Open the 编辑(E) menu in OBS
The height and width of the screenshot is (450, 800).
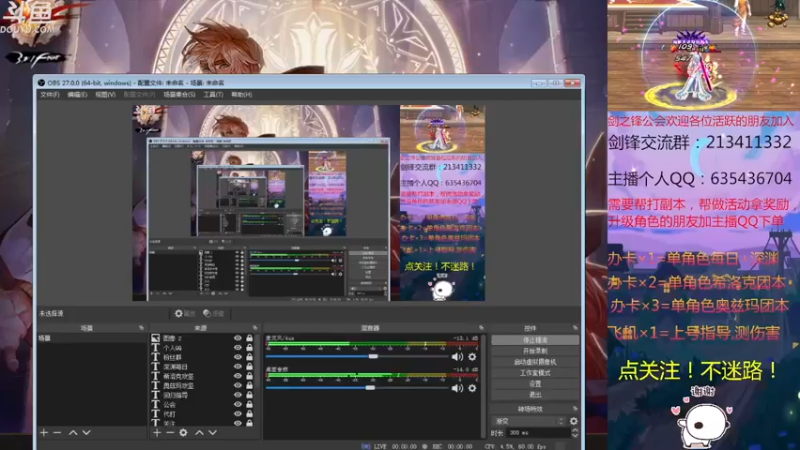77,94
